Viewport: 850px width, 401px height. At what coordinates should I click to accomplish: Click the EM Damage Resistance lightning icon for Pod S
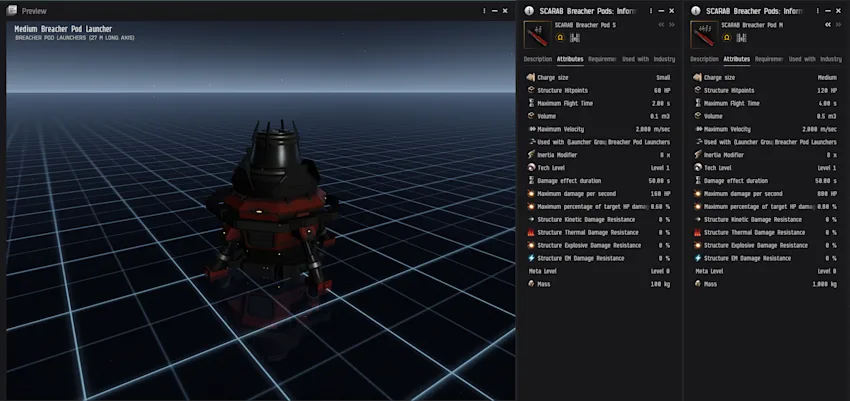pos(531,258)
